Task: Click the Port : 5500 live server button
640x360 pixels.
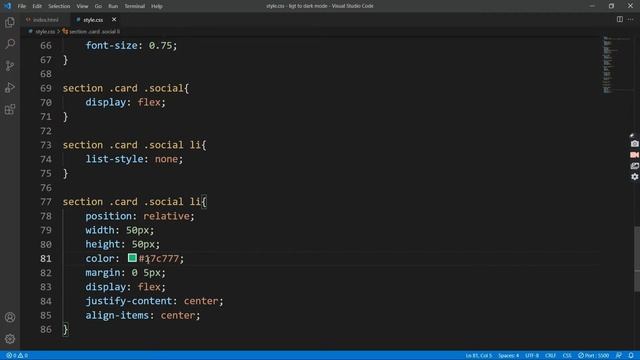Action: (593, 356)
